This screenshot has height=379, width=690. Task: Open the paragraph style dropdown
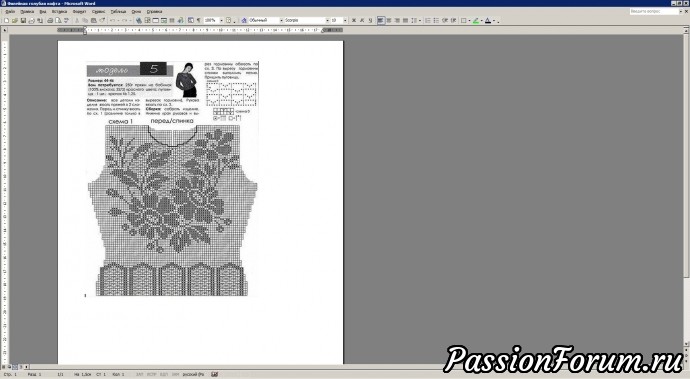[x=282, y=20]
